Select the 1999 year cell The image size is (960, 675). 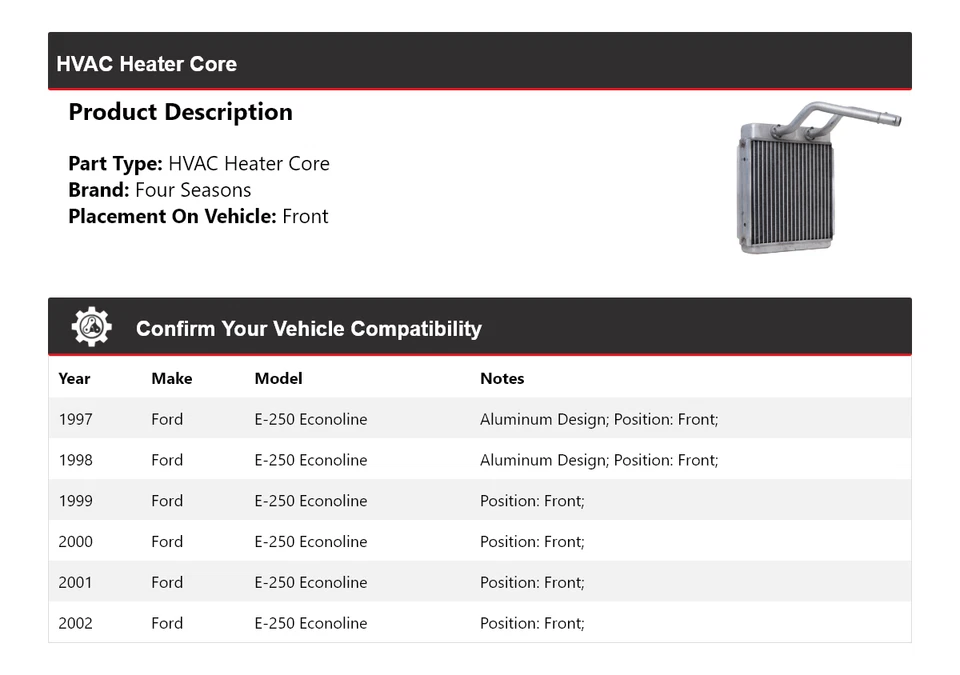[76, 501]
